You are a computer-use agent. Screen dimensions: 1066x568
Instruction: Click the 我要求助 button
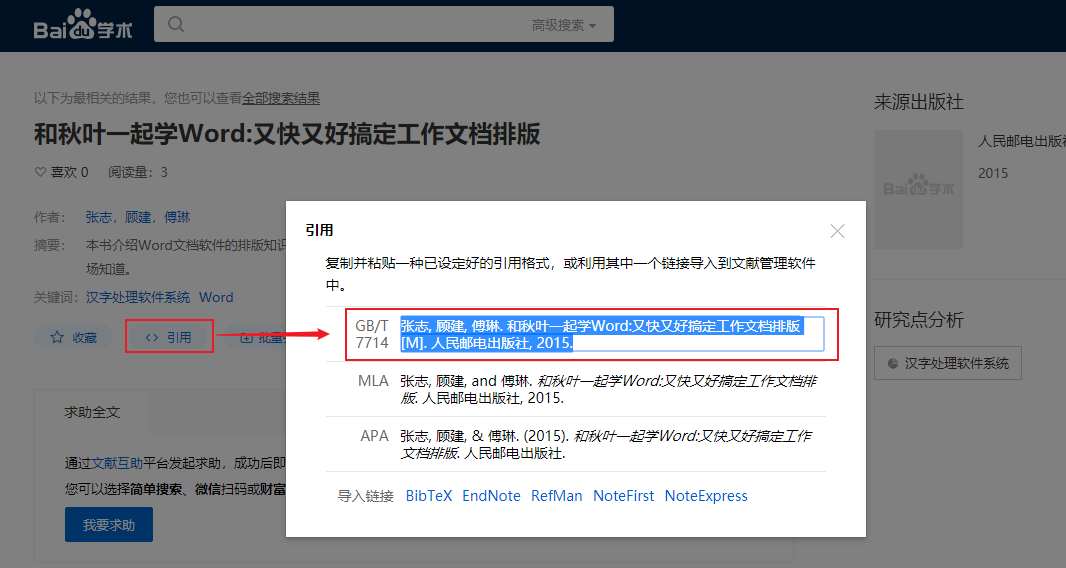point(109,524)
